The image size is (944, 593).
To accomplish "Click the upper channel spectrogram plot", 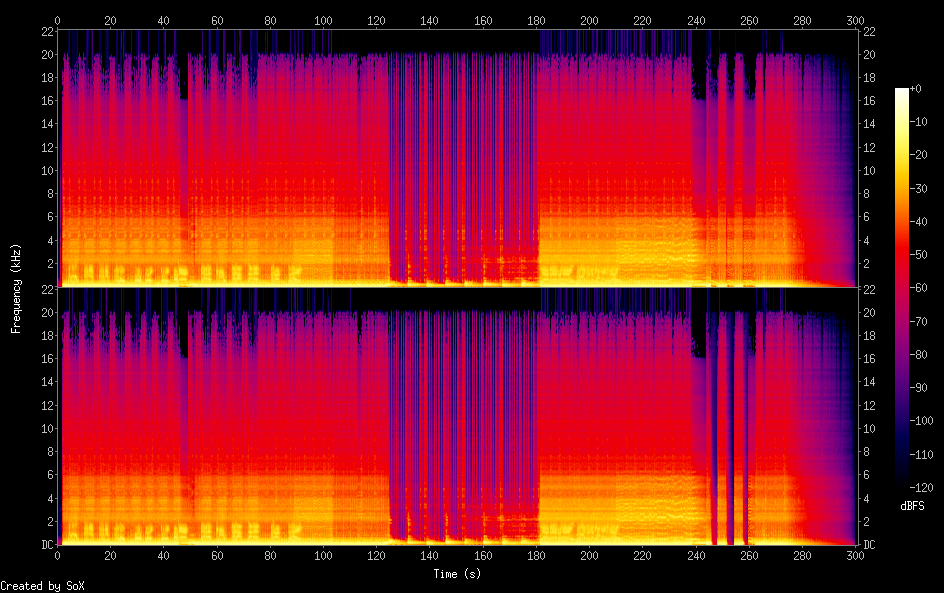I will click(x=456, y=158).
